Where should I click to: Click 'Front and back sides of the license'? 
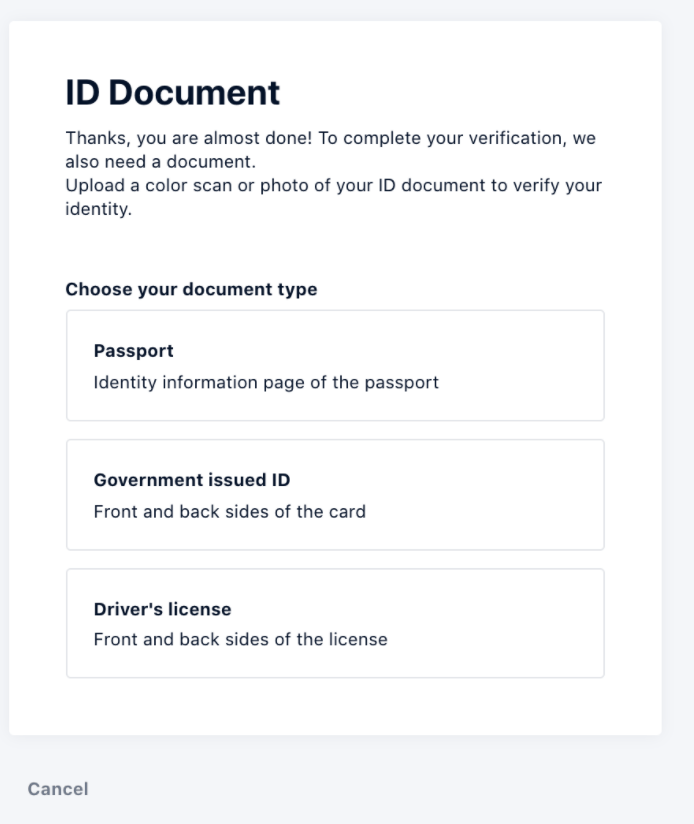[x=241, y=639]
